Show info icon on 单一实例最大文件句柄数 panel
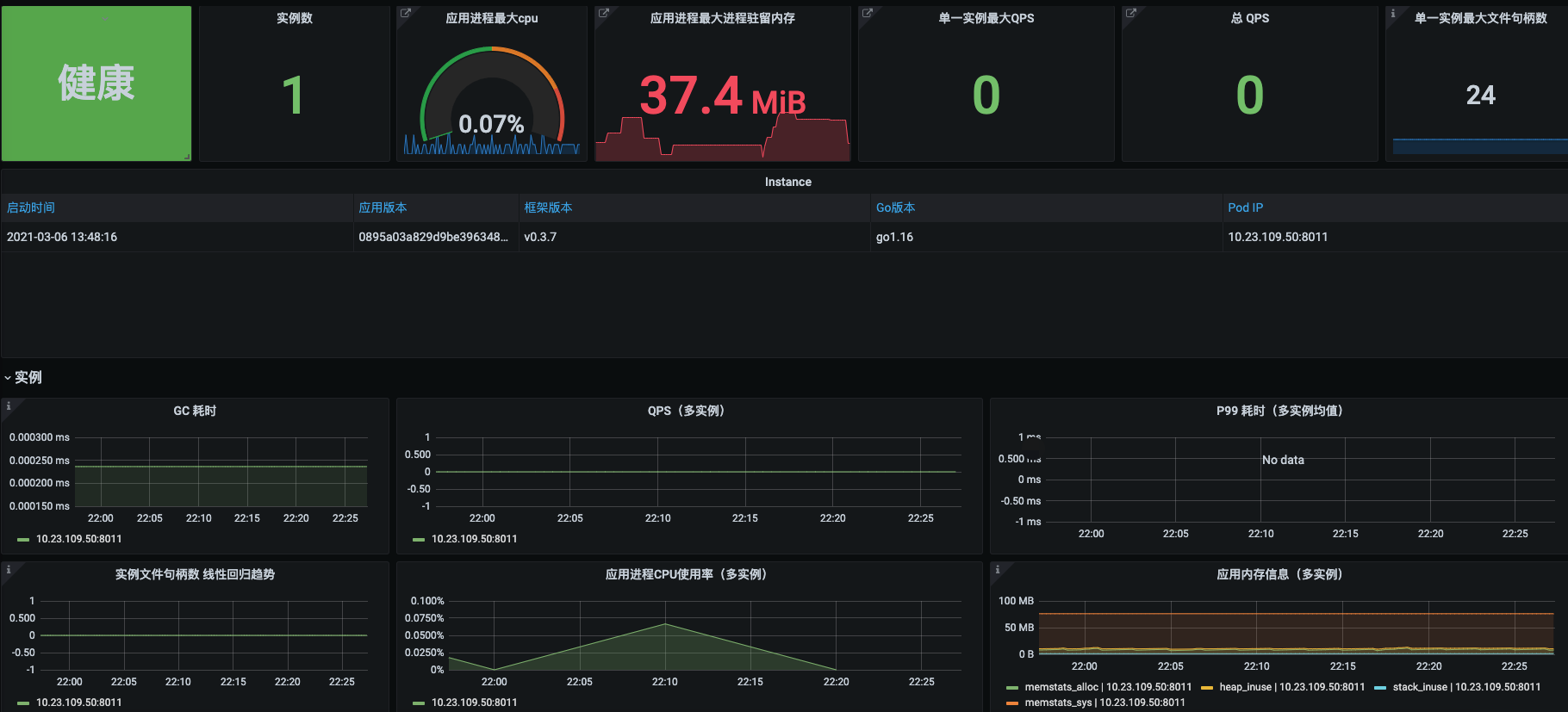 [x=1393, y=13]
